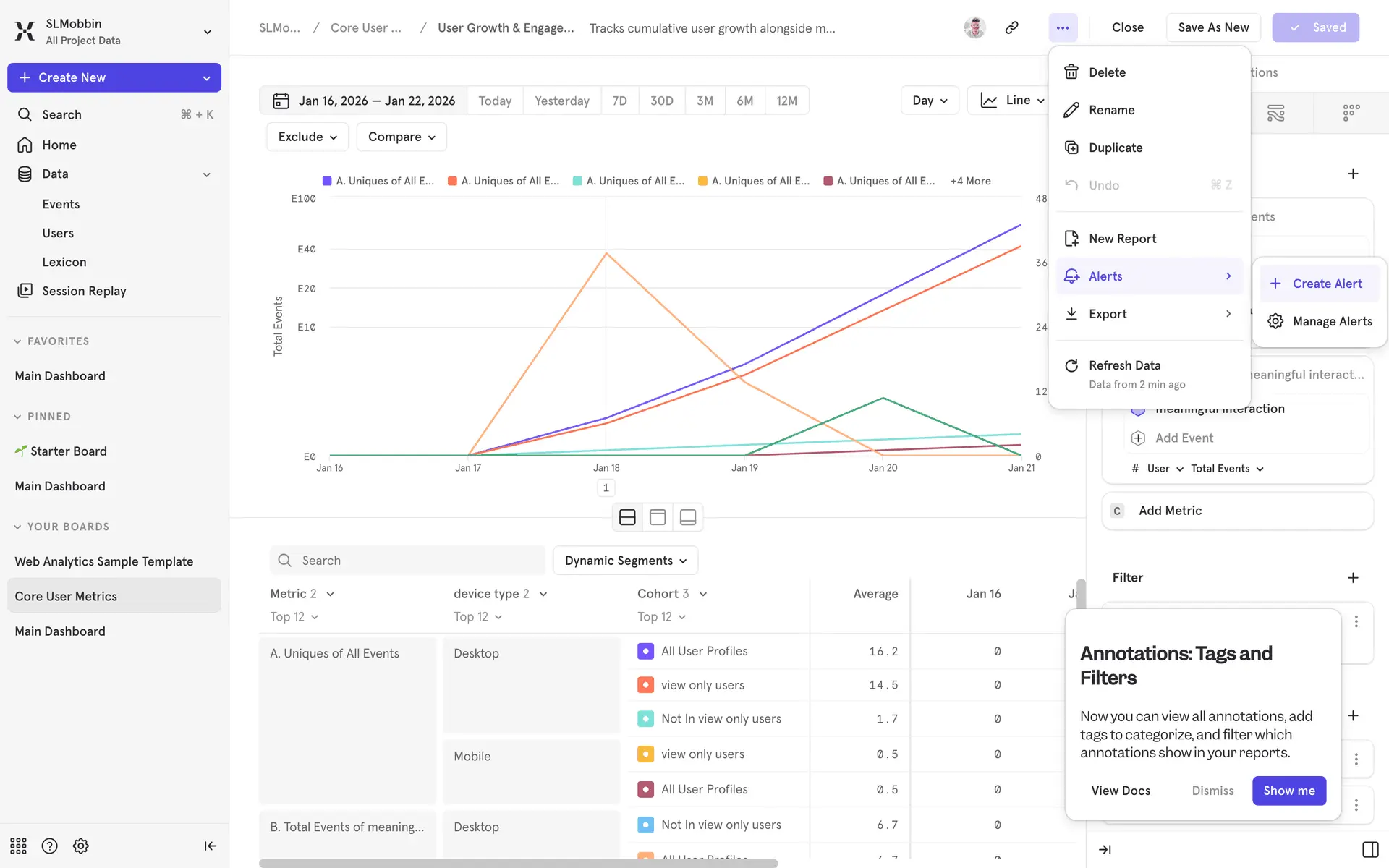Click the calendar icon in date range
The height and width of the screenshot is (868, 1389).
click(281, 101)
